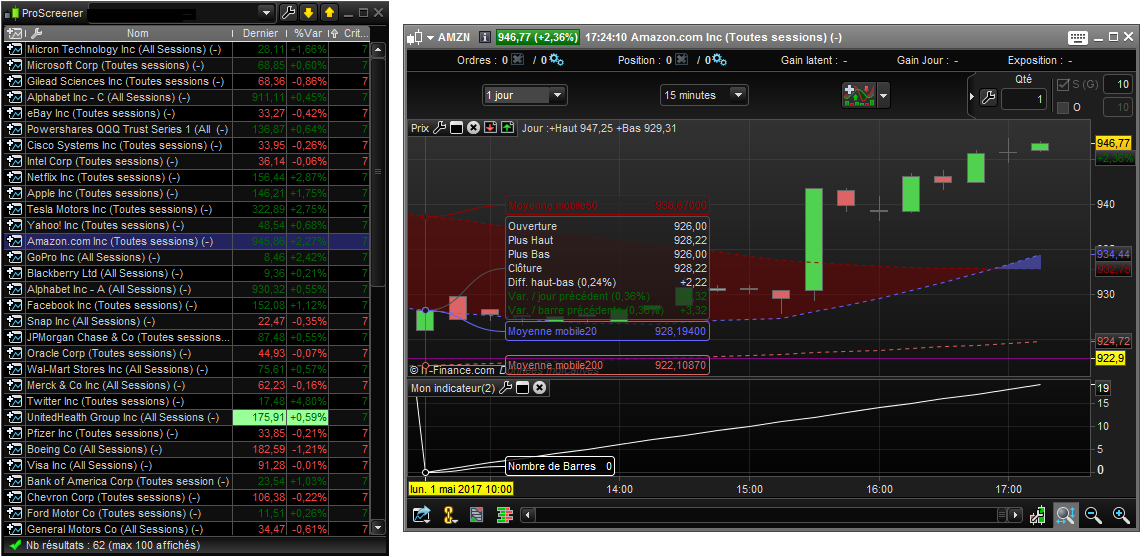This screenshot has height=557, width=1144.
Task: Click the red down arrow in Prix panel
Action: [x=490, y=128]
